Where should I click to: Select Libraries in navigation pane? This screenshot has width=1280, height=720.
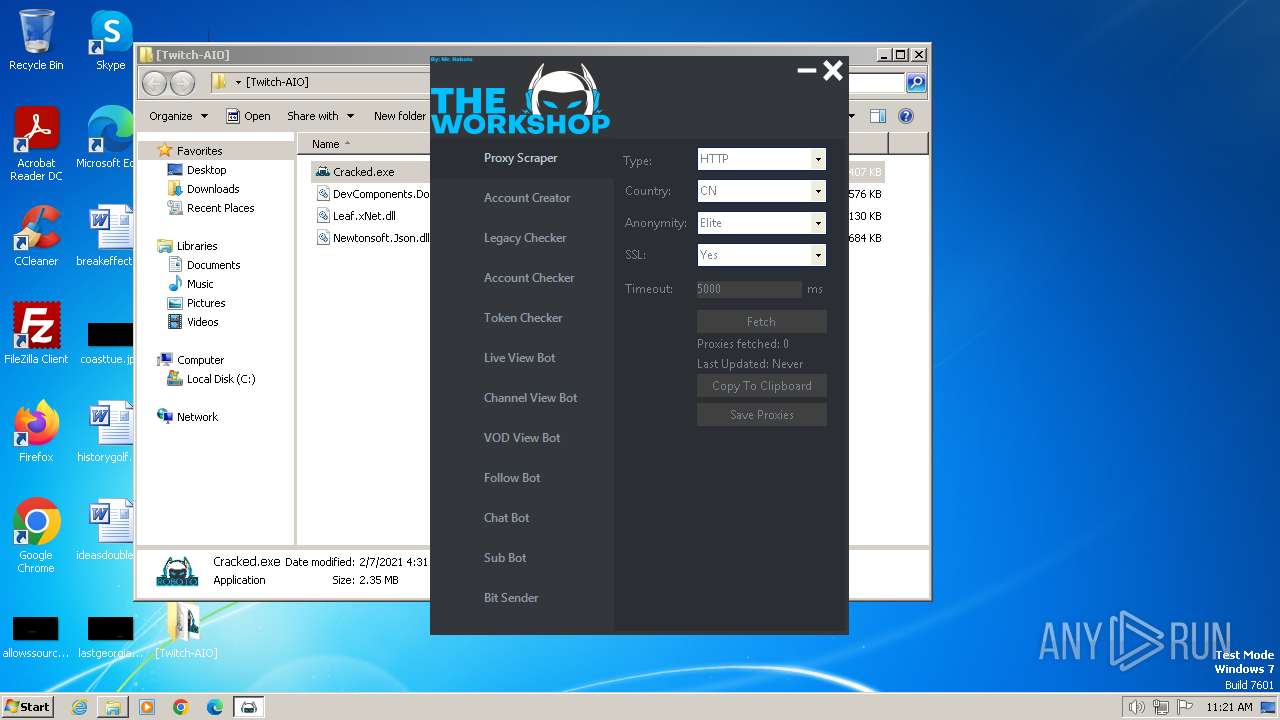197,246
